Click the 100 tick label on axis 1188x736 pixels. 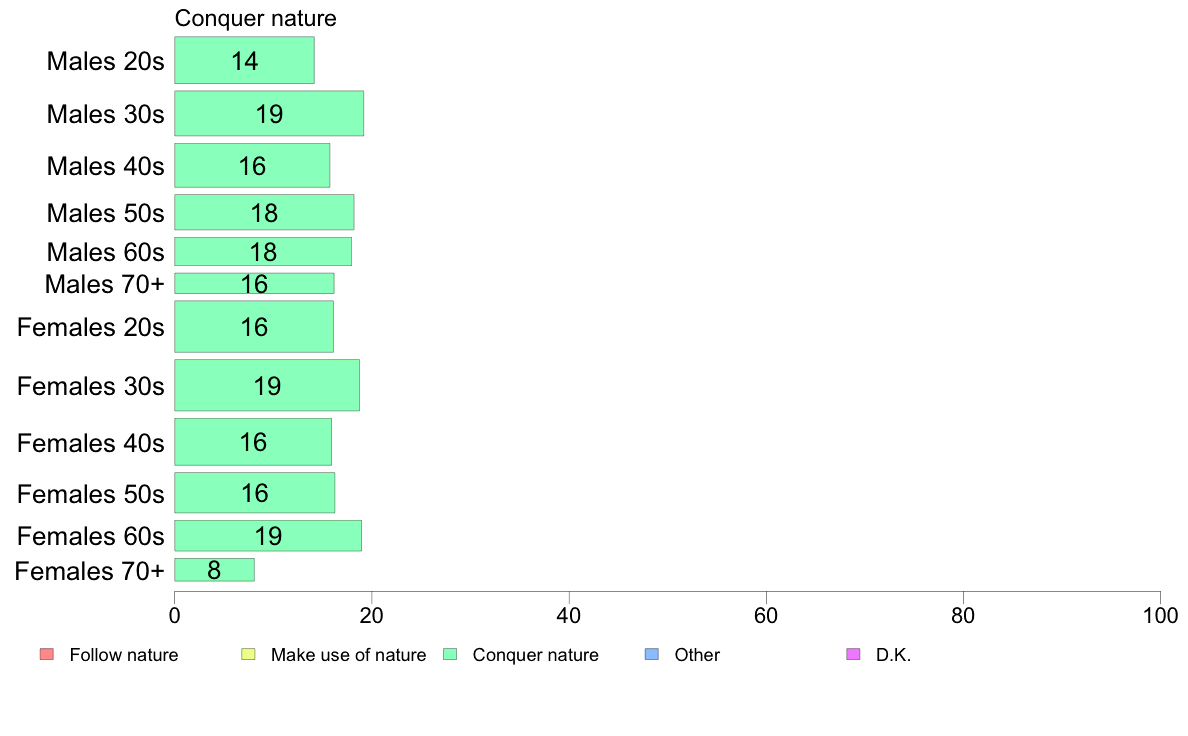coord(1160,615)
